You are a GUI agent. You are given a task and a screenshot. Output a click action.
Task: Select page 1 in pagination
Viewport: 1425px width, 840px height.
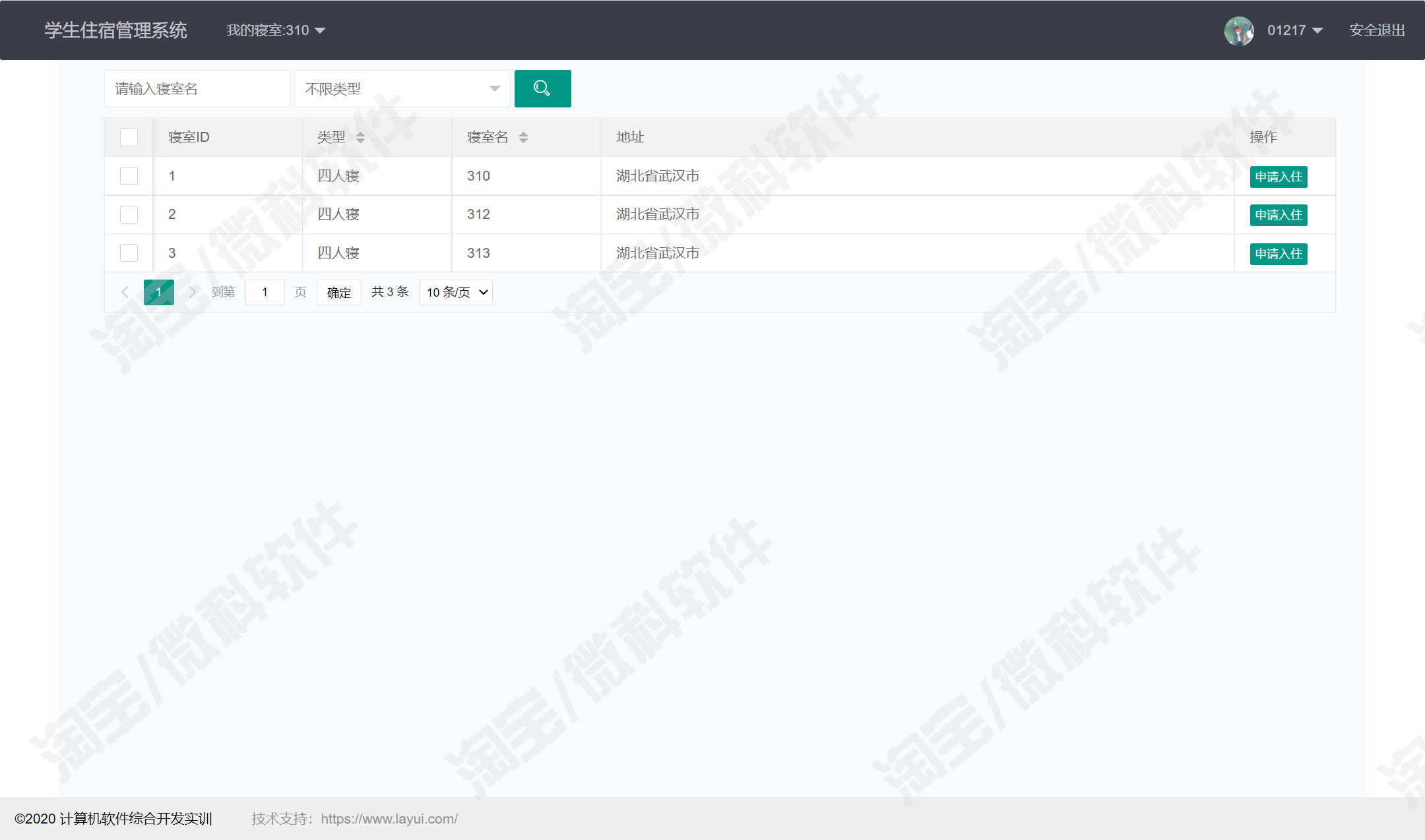pyautogui.click(x=159, y=292)
